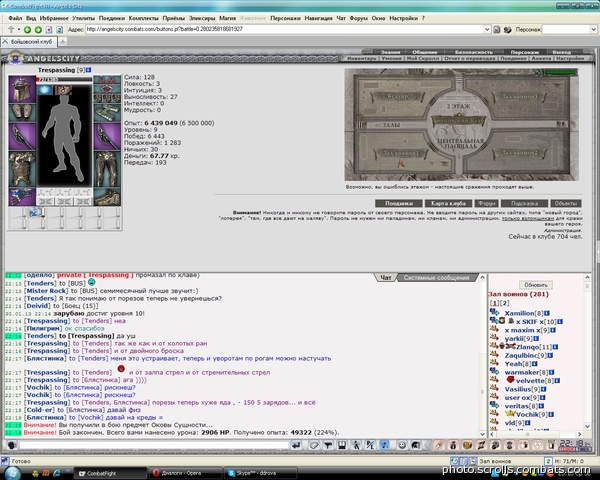
Task: Open the Навигация menu
Action: click(318, 18)
